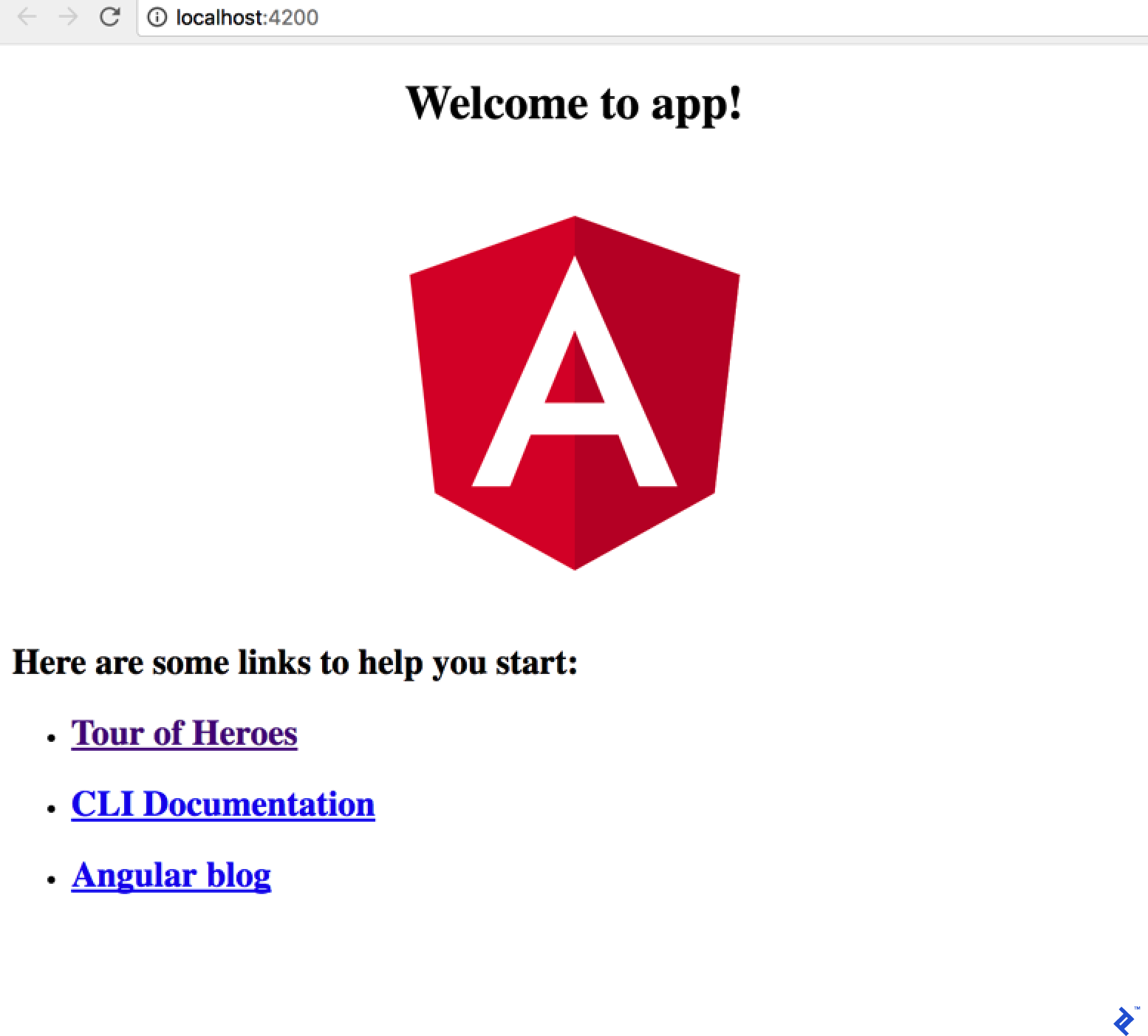Image resolution: width=1148 pixels, height=1036 pixels.
Task: Click the Welcome to app! heading
Action: tap(574, 103)
